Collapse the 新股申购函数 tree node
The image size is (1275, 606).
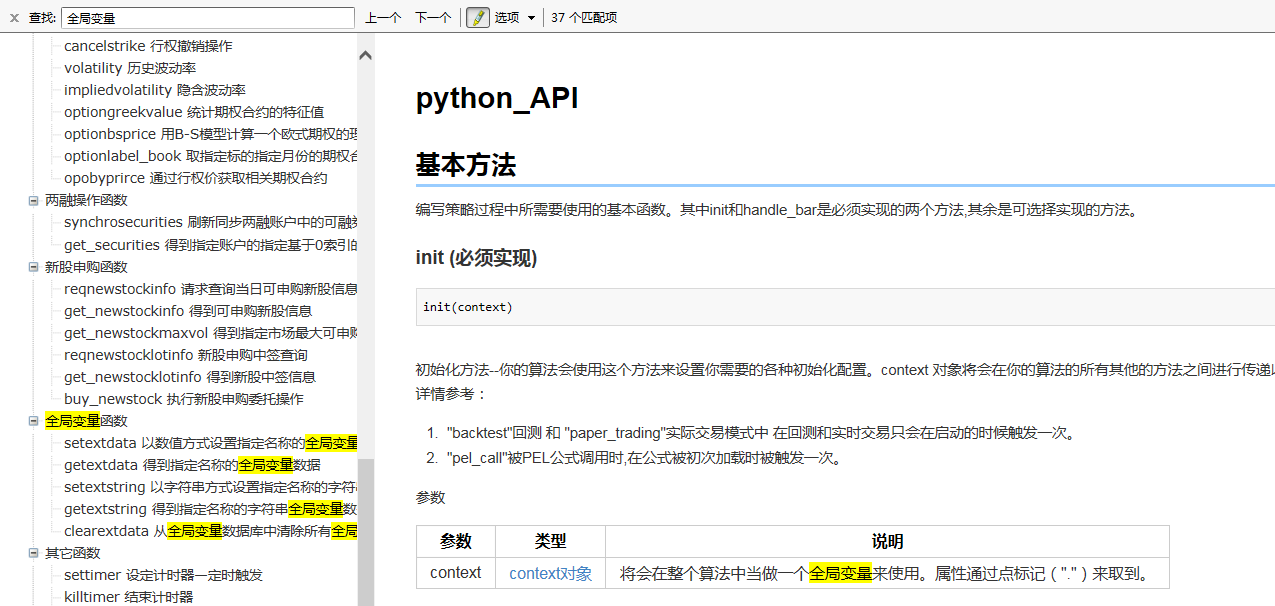(x=33, y=267)
